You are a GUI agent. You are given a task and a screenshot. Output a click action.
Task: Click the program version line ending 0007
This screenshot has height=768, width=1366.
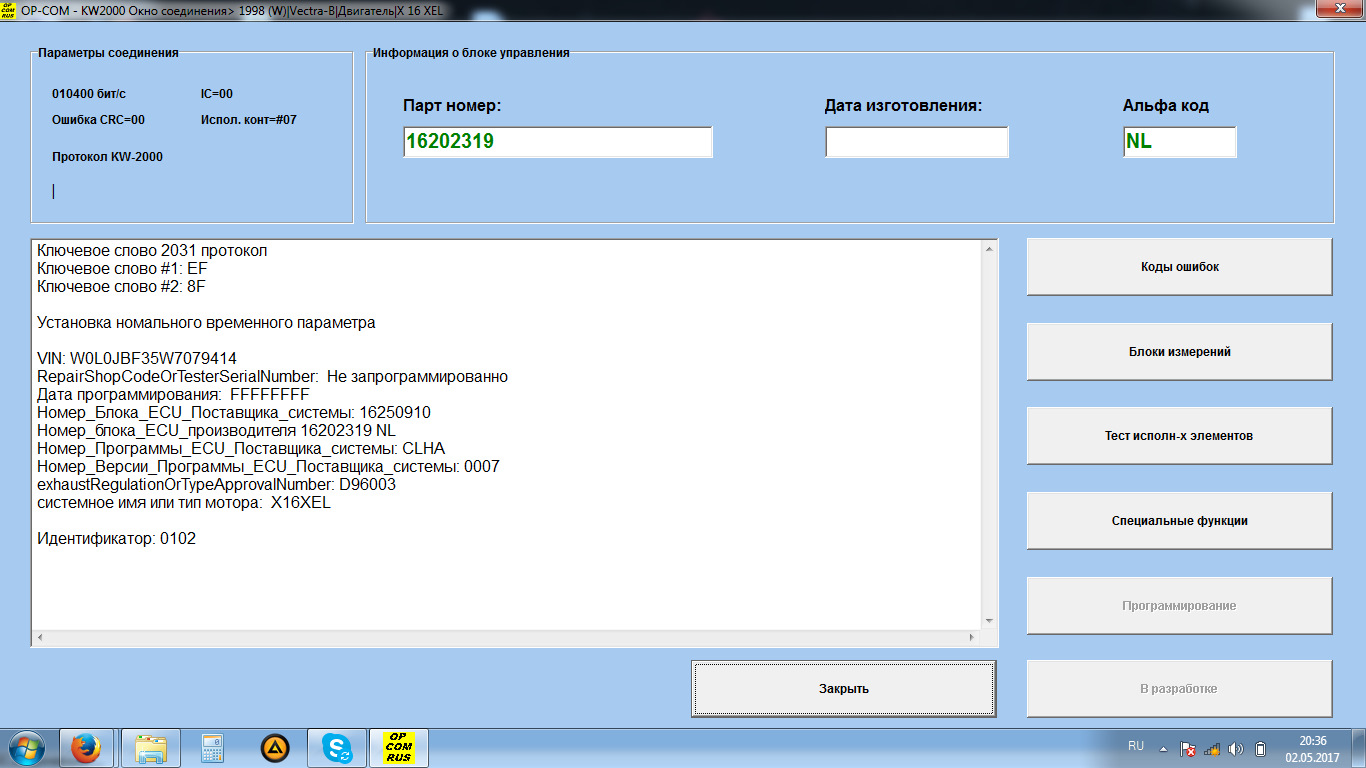tap(268, 466)
